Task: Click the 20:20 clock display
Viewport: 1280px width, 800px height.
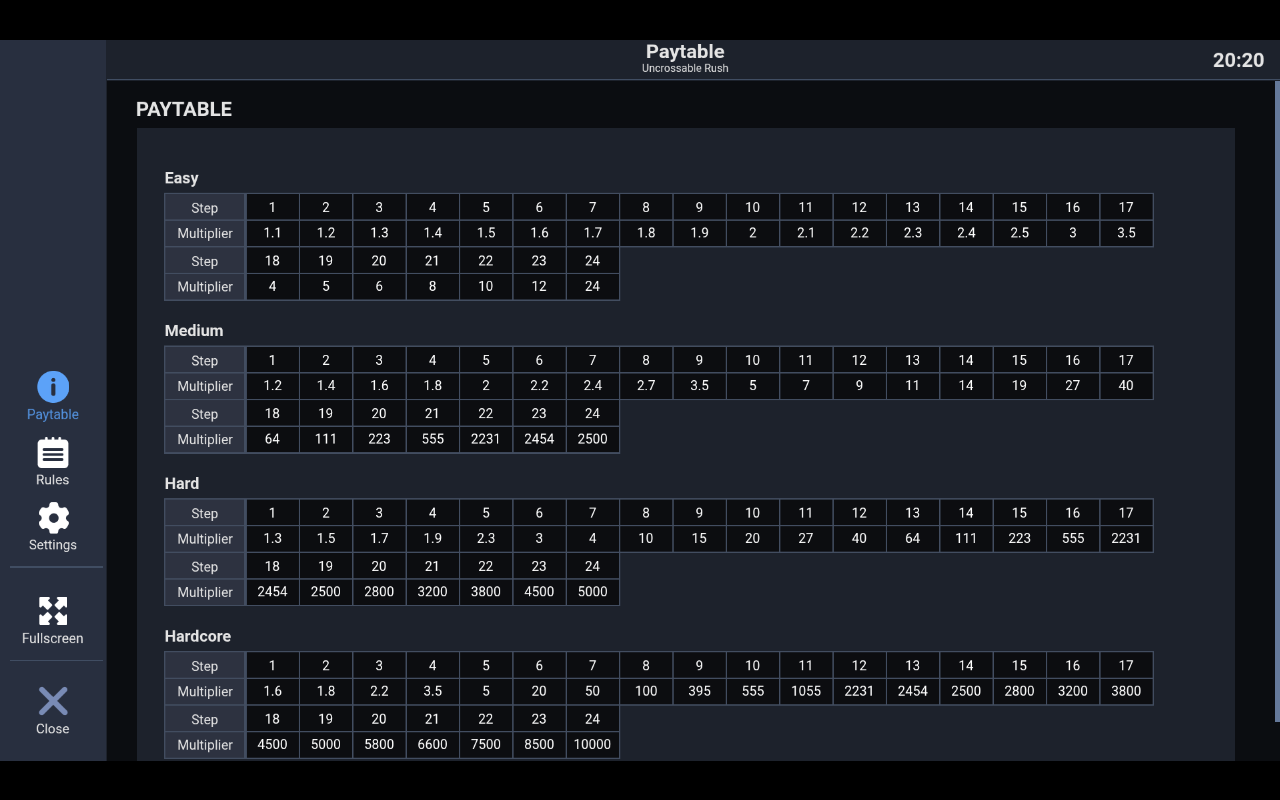Action: pyautogui.click(x=1239, y=60)
